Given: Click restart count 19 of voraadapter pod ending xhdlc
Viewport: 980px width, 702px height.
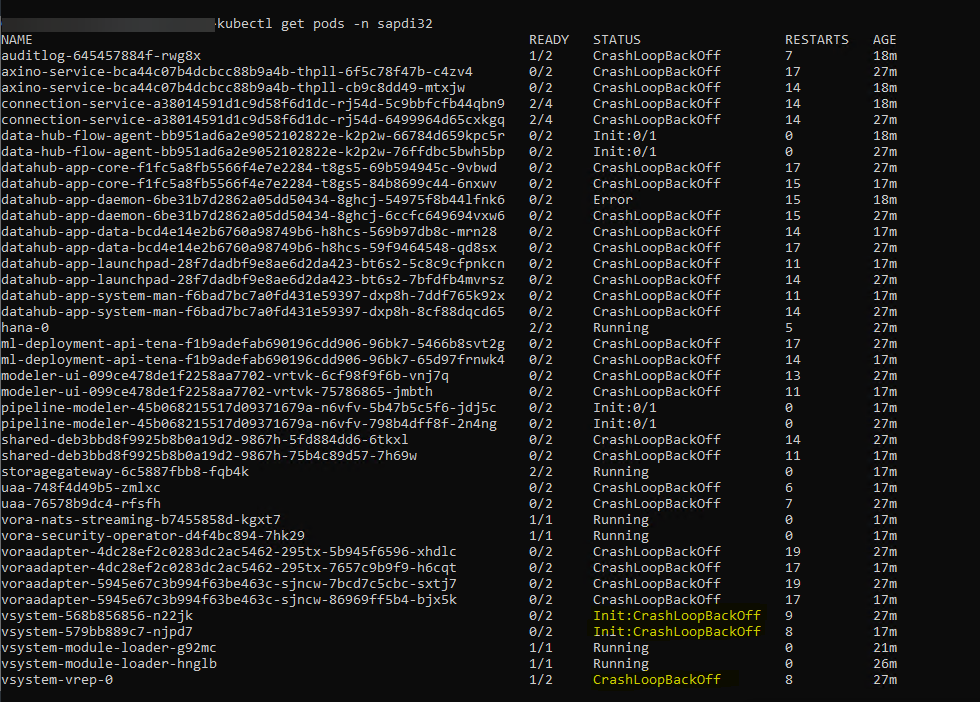Looking at the screenshot, I should [792, 552].
